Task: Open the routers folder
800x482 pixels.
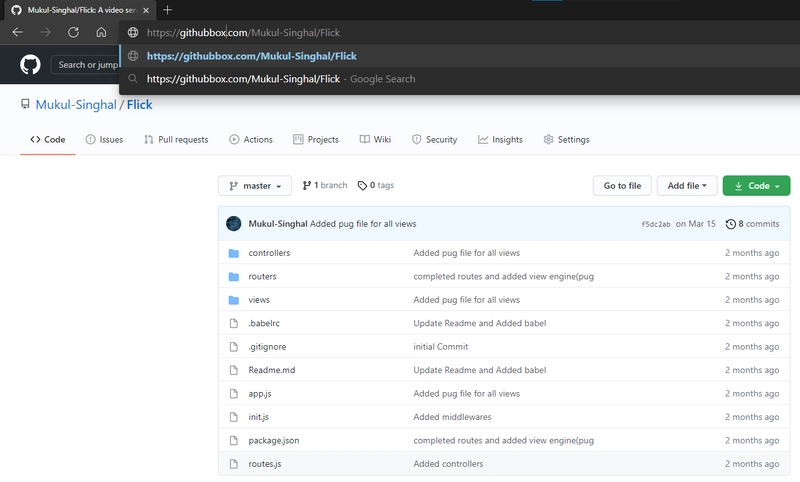Action: click(262, 276)
